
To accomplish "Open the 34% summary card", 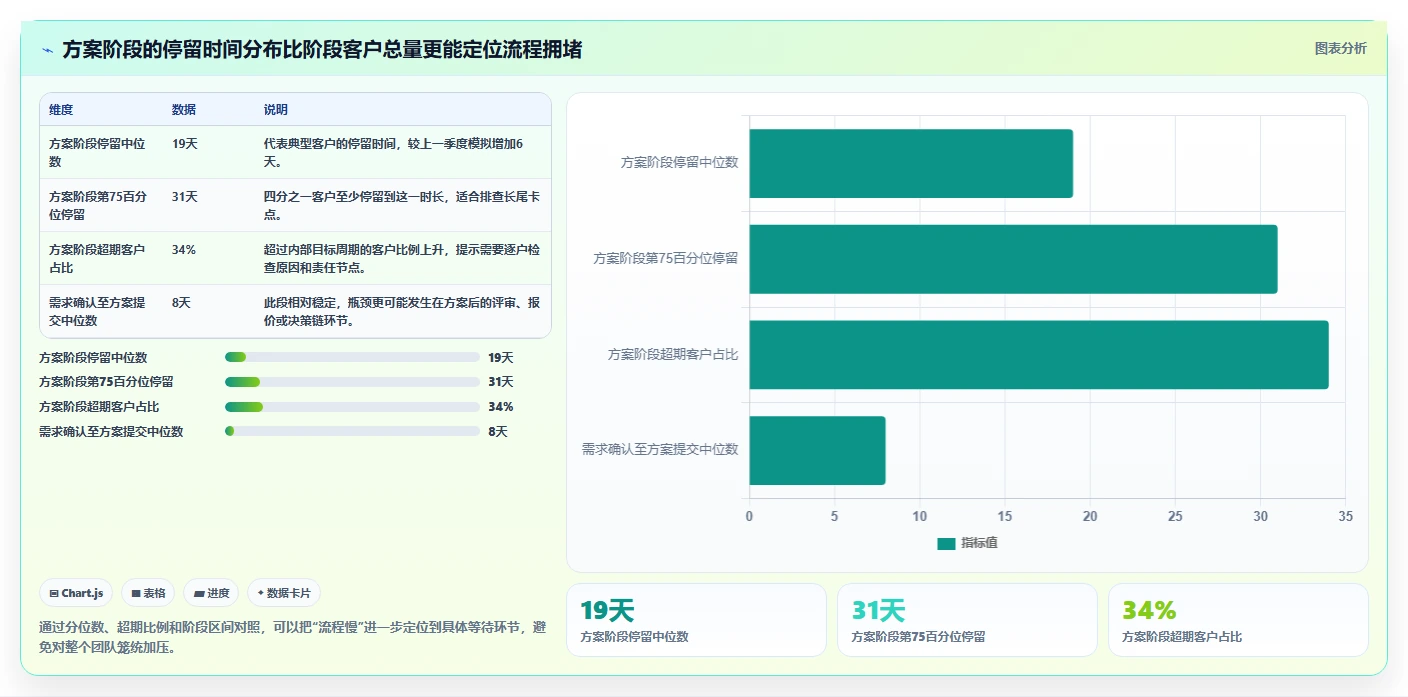I will point(1238,620).
